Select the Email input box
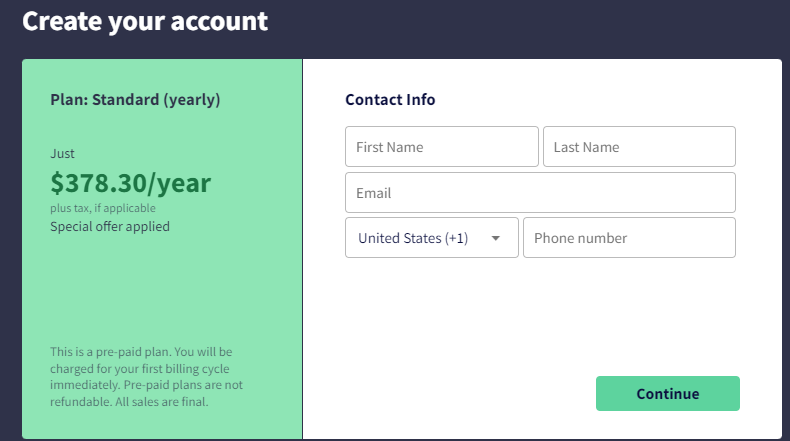Image resolution: width=790 pixels, height=441 pixels. click(540, 193)
